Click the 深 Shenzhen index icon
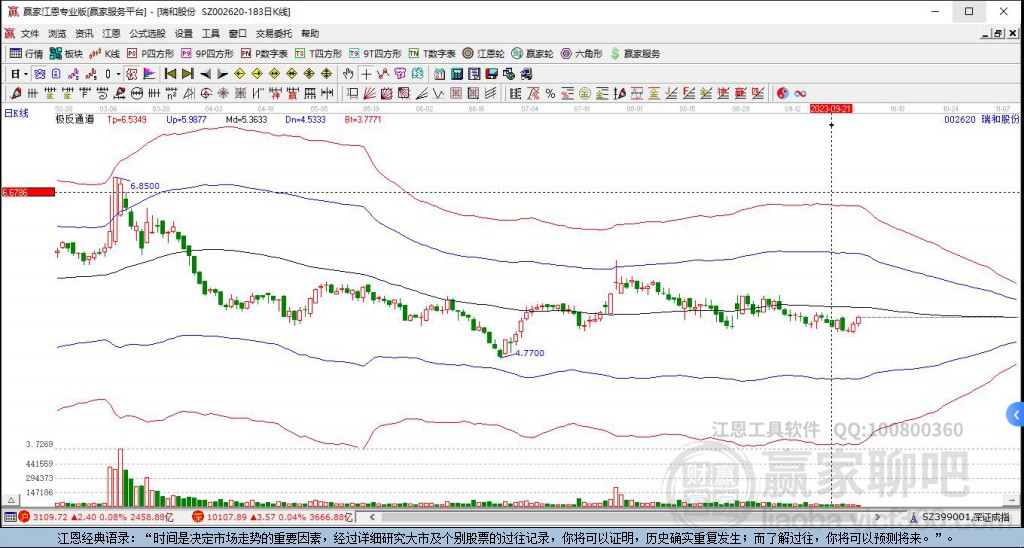Screen dimensions: 1024x548 pos(198,517)
